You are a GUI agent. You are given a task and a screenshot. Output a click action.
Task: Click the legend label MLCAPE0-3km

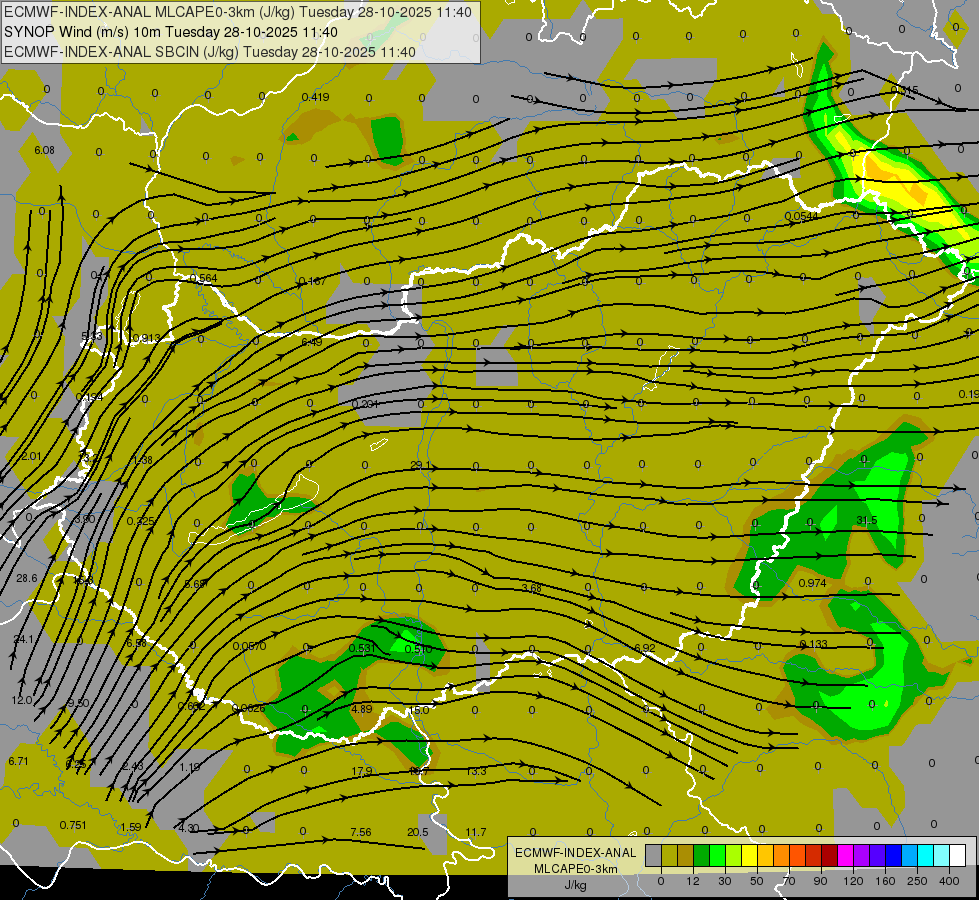576,869
